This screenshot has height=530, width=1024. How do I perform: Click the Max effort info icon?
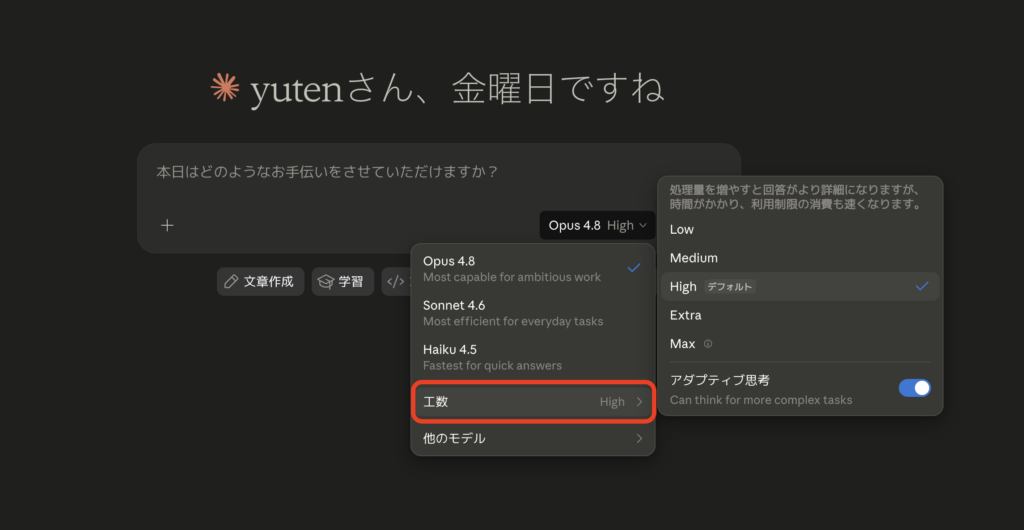[x=708, y=343]
